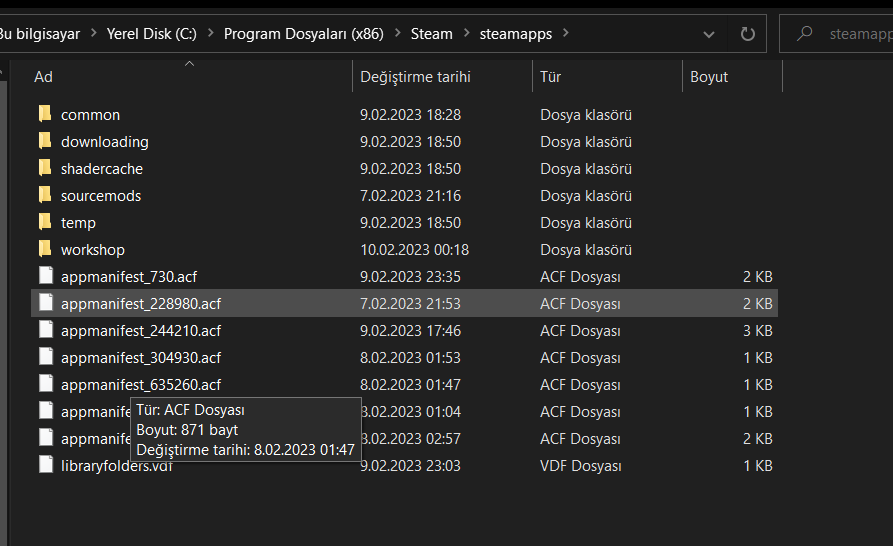Click the downloading folder icon
Viewport: 893px width, 546px height.
click(x=45, y=141)
